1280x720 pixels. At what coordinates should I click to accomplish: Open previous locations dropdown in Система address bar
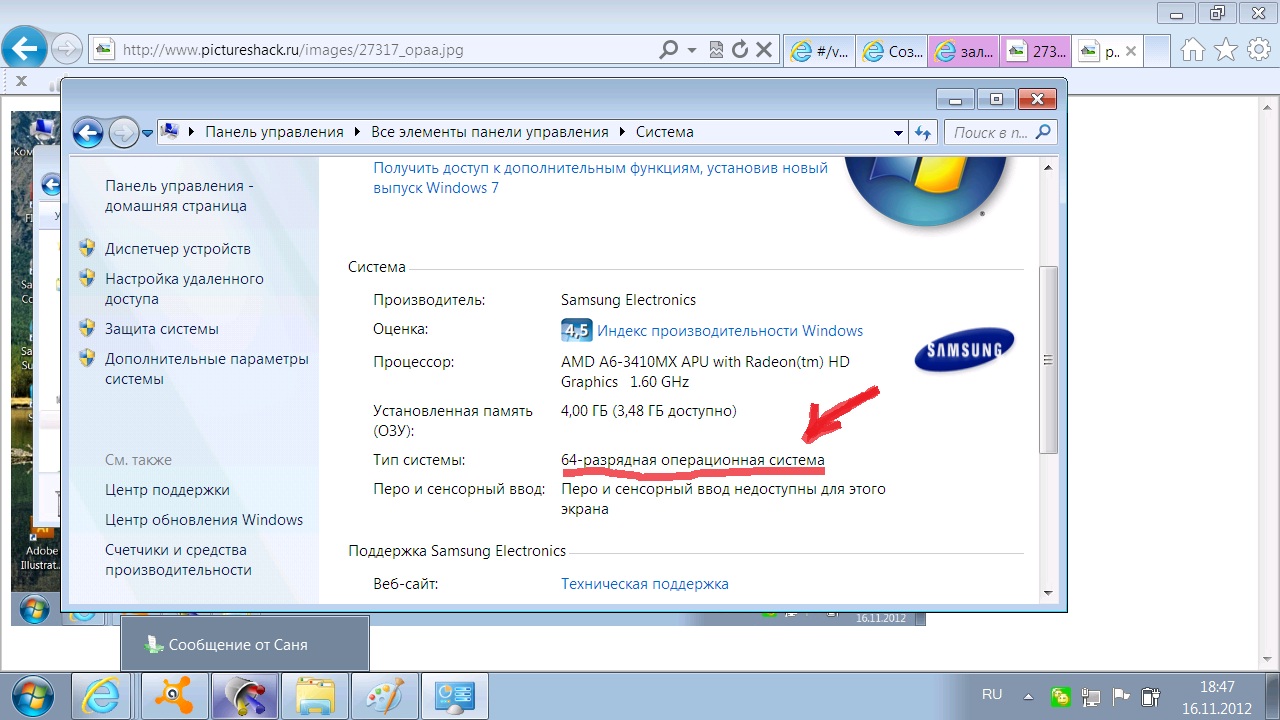pos(898,132)
